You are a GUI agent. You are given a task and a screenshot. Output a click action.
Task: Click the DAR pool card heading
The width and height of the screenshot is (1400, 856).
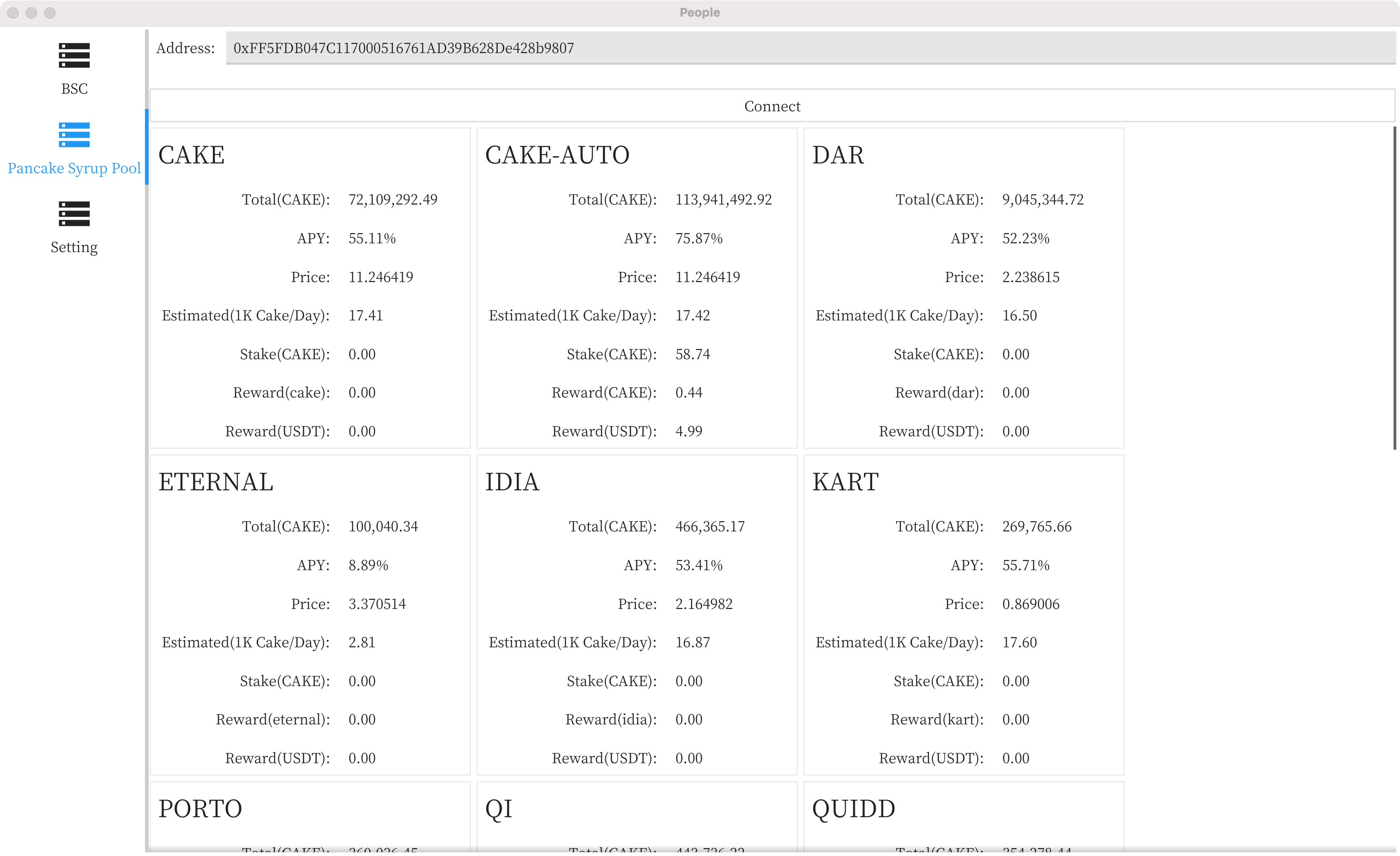[x=838, y=155]
